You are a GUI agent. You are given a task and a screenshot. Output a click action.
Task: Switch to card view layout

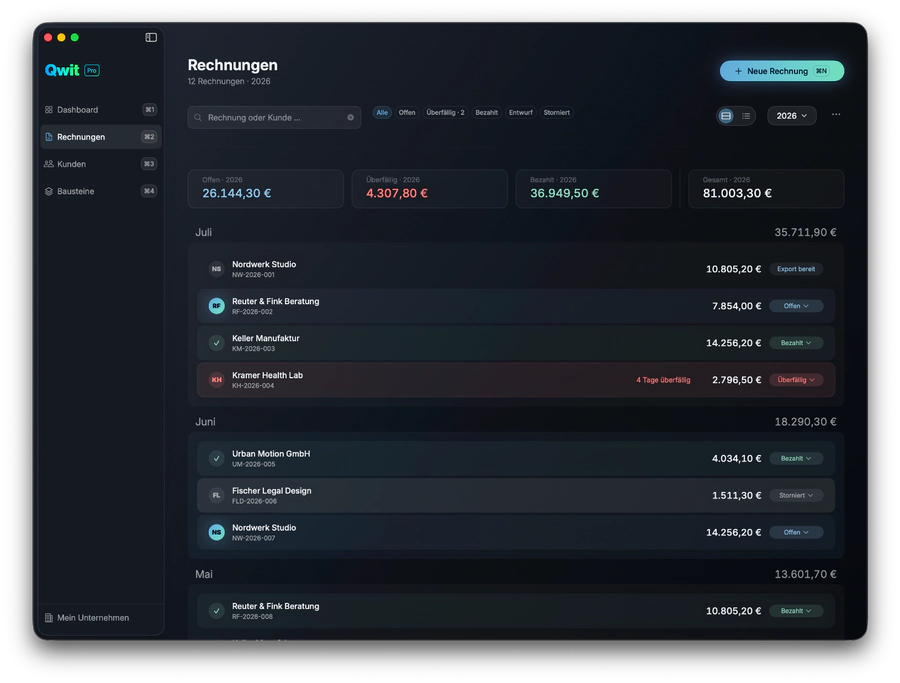point(726,116)
